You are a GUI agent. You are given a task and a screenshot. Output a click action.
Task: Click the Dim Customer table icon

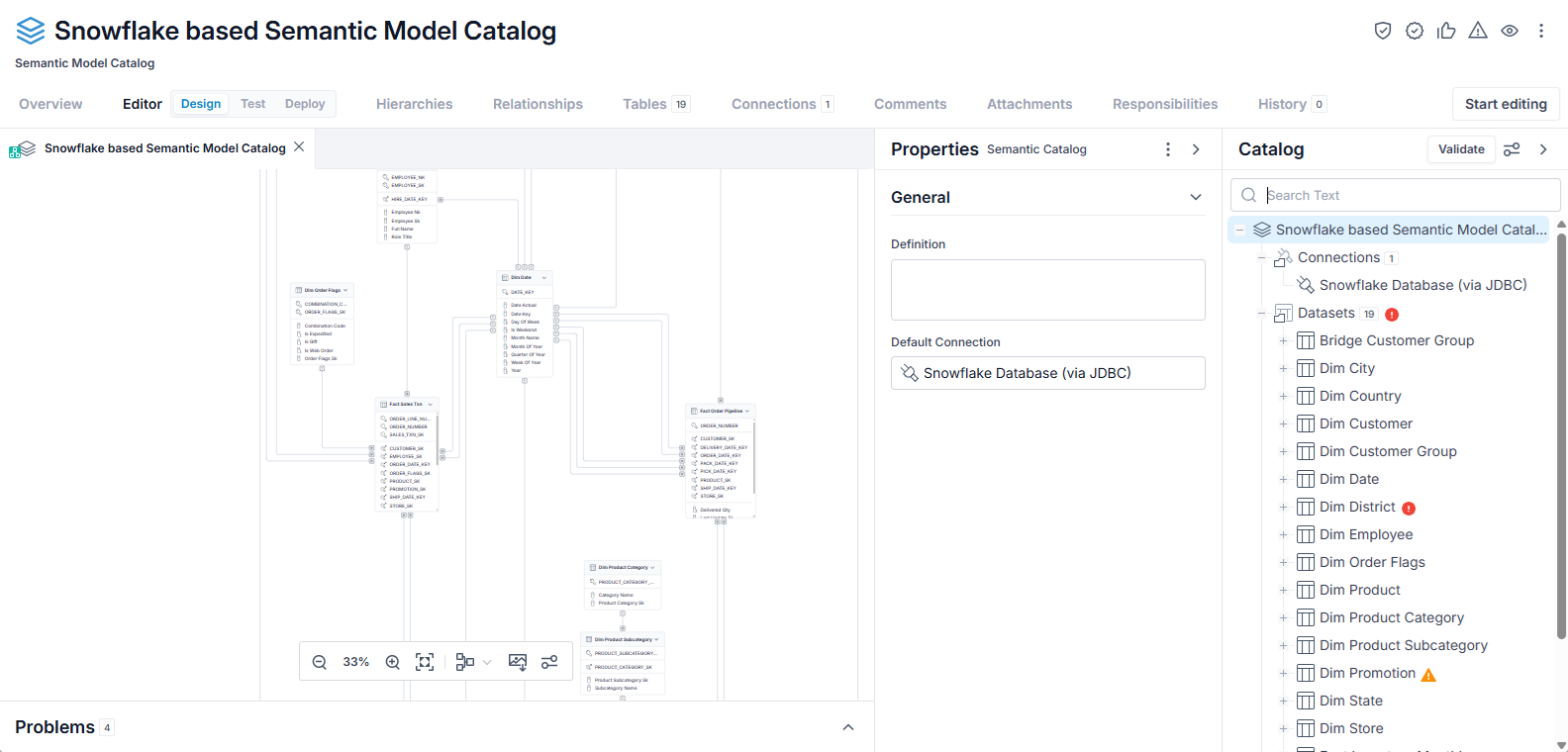[x=1306, y=423]
